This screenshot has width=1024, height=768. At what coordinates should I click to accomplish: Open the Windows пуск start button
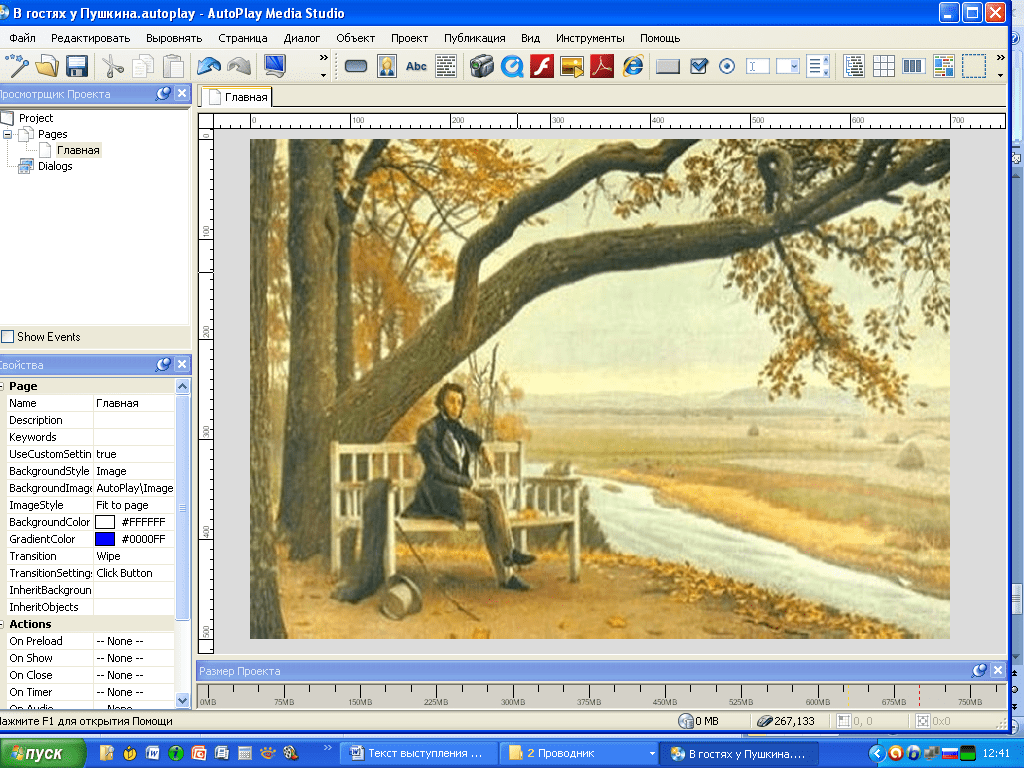pos(42,754)
